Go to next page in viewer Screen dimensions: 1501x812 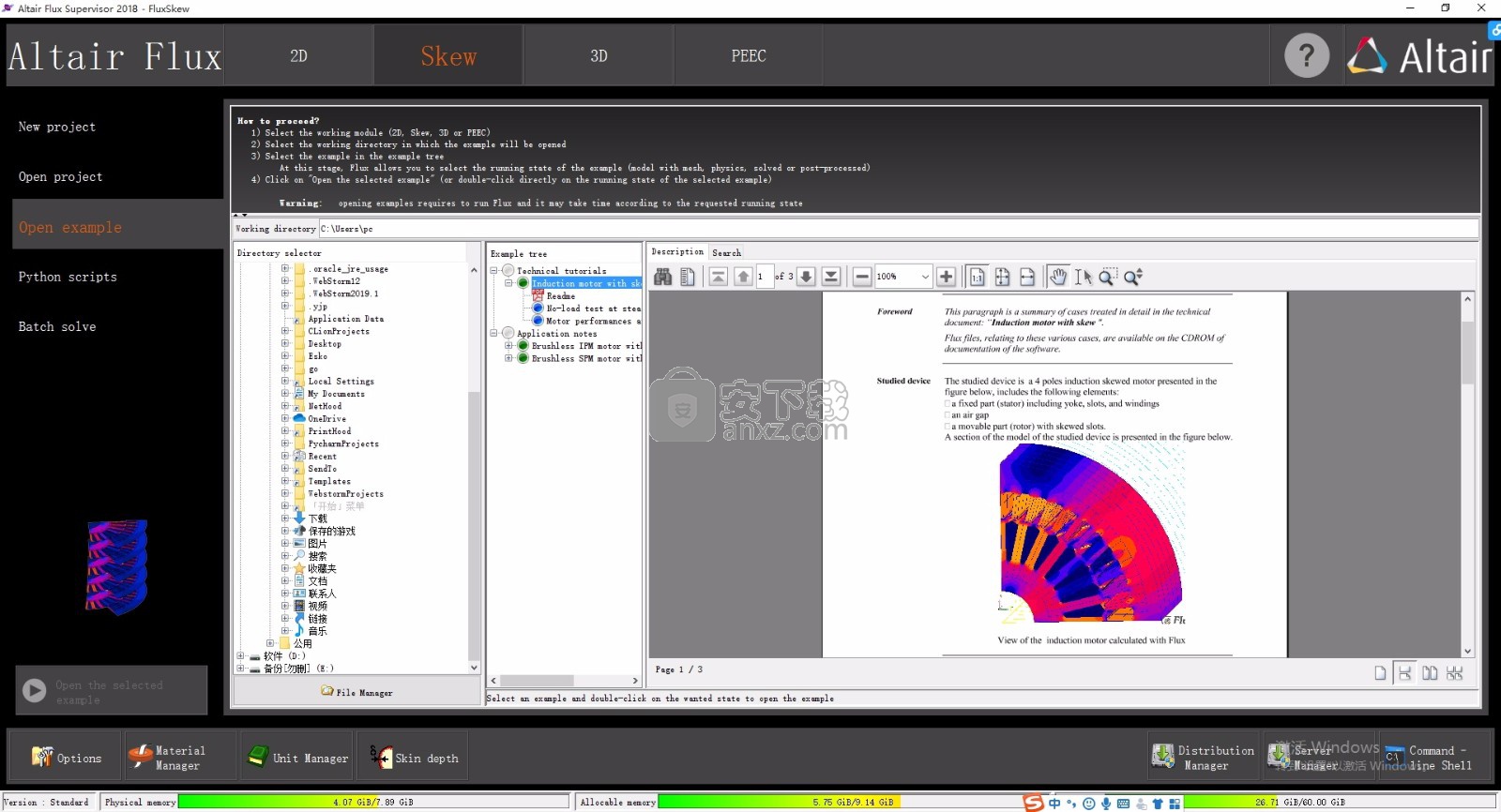[x=806, y=277]
